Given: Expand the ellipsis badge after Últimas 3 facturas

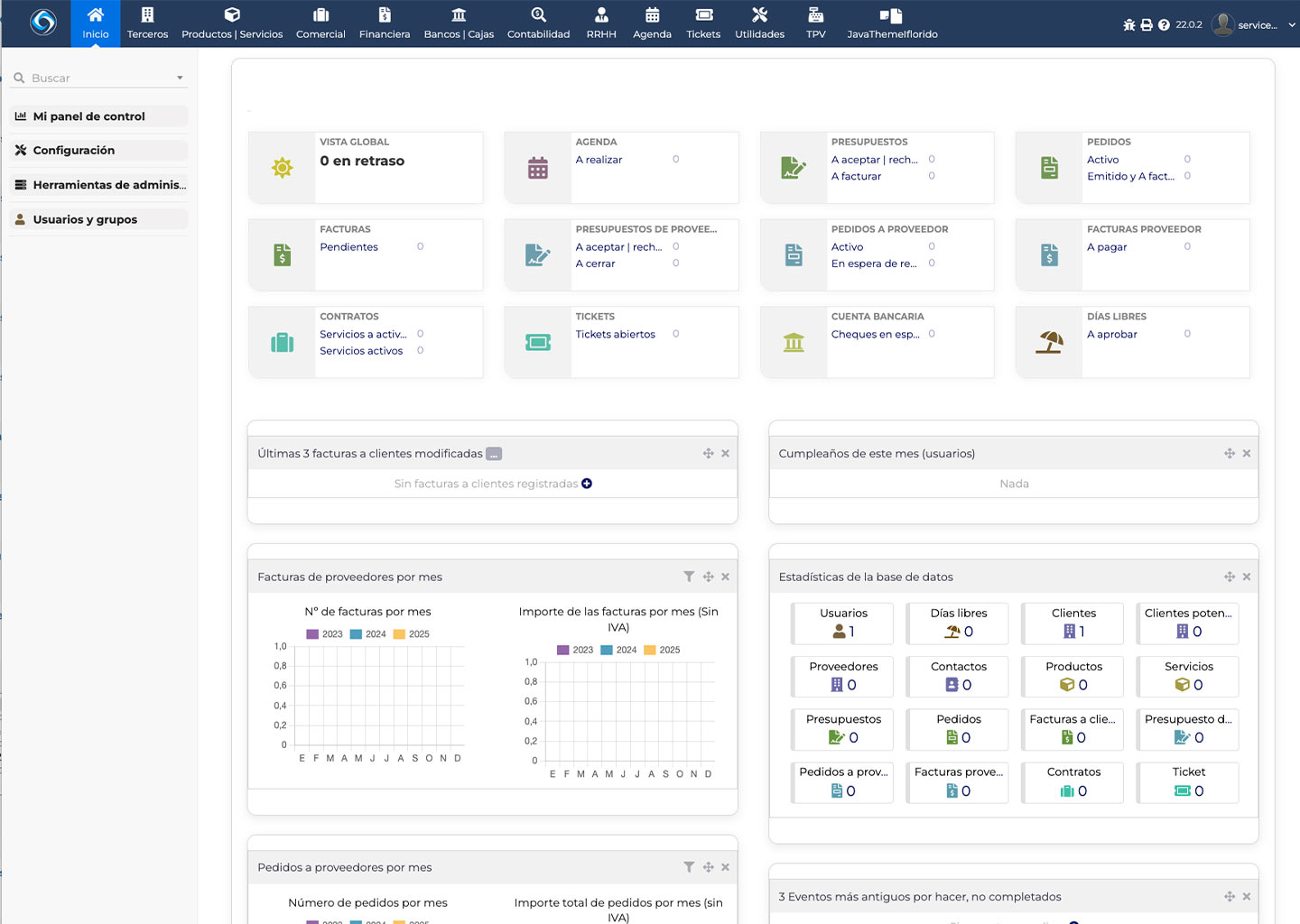Looking at the screenshot, I should 494,454.
